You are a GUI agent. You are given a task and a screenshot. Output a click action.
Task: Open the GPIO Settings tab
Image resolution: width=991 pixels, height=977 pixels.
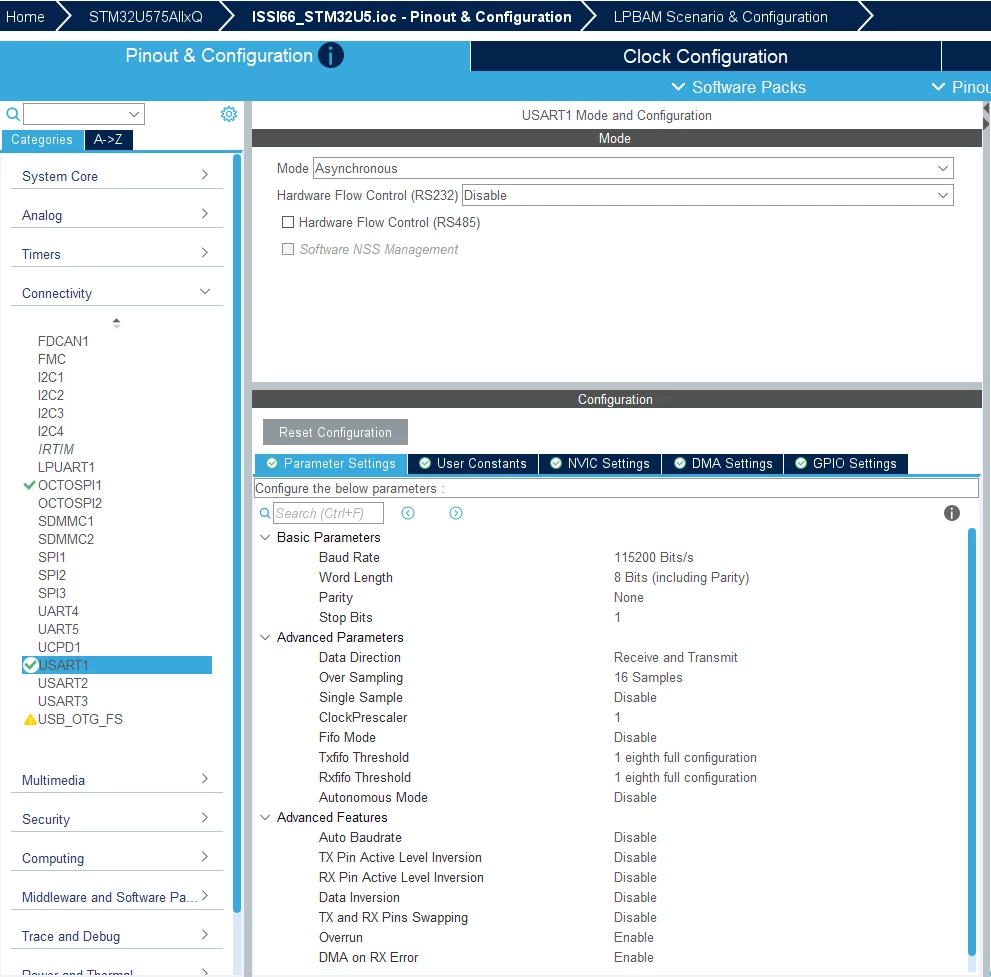846,463
